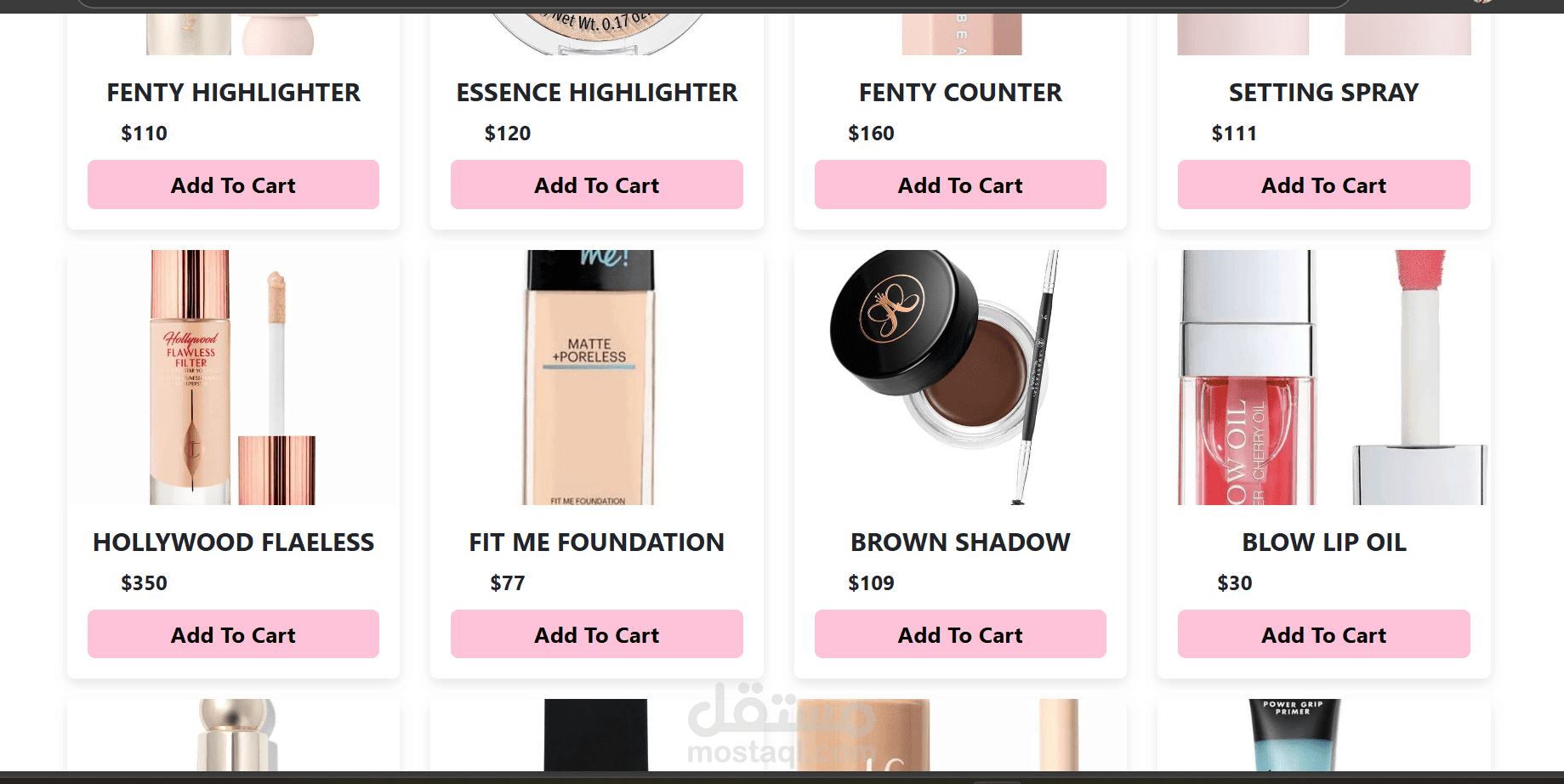Add Blow Lip Oil to cart

click(1324, 634)
